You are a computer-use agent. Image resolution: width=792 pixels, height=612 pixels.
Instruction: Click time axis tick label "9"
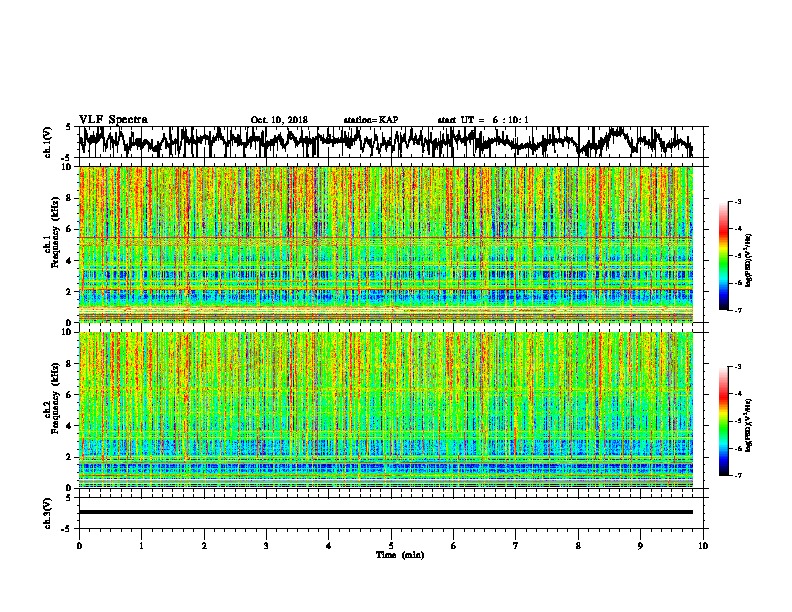point(640,546)
